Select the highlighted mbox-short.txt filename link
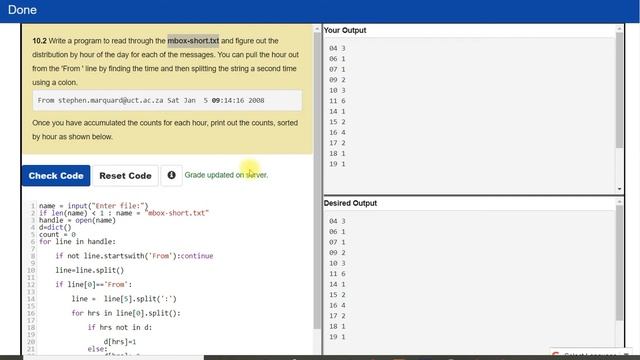The image size is (640, 360). click(193, 41)
